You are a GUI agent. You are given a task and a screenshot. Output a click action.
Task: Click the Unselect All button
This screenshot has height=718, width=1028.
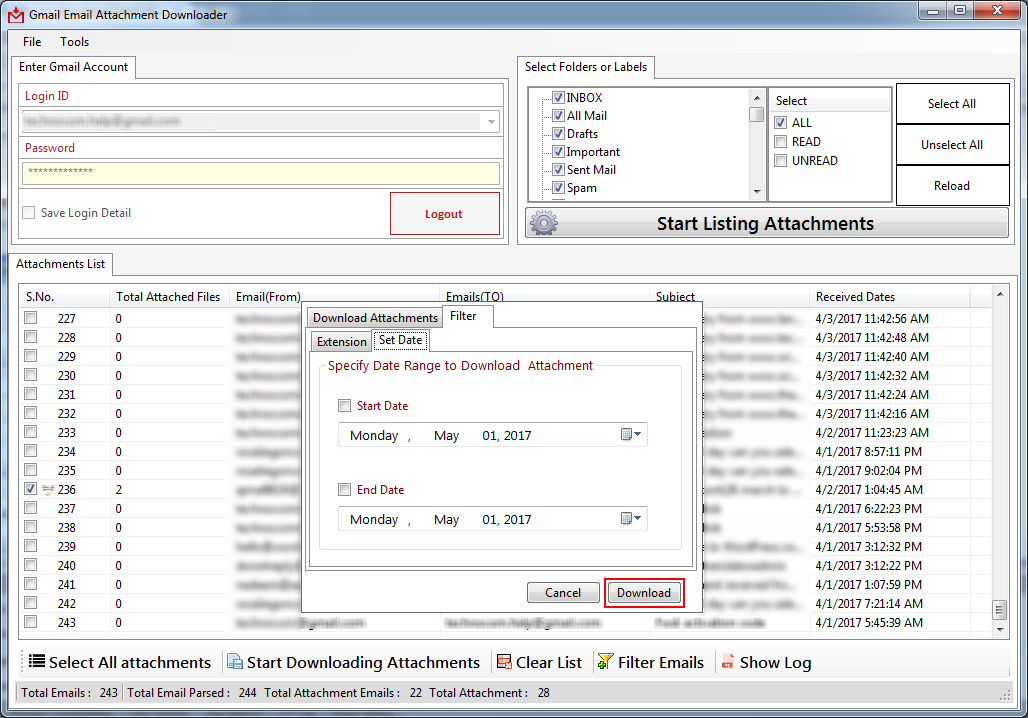[x=952, y=145]
